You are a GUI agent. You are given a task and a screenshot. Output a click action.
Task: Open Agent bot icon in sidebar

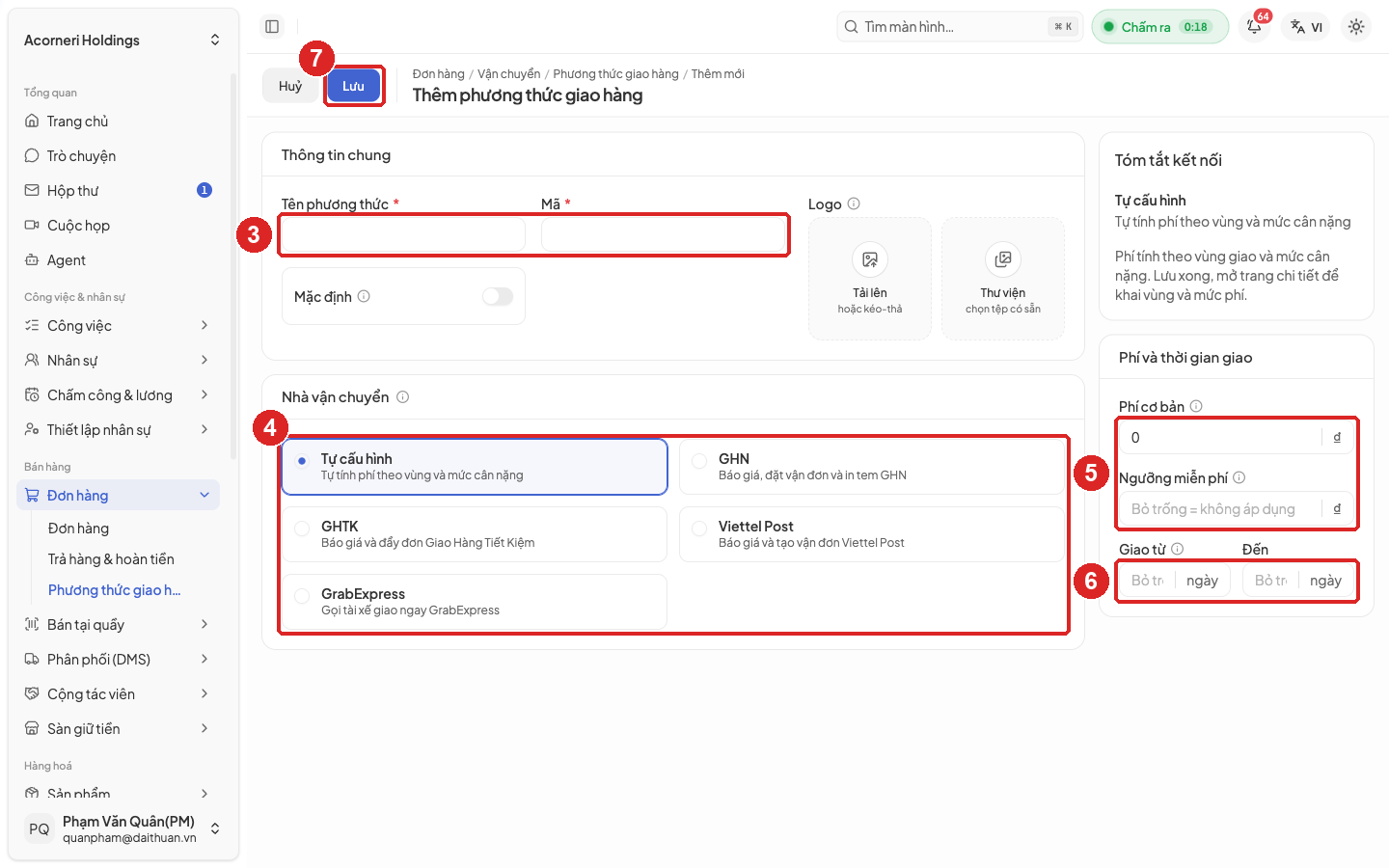click(32, 260)
